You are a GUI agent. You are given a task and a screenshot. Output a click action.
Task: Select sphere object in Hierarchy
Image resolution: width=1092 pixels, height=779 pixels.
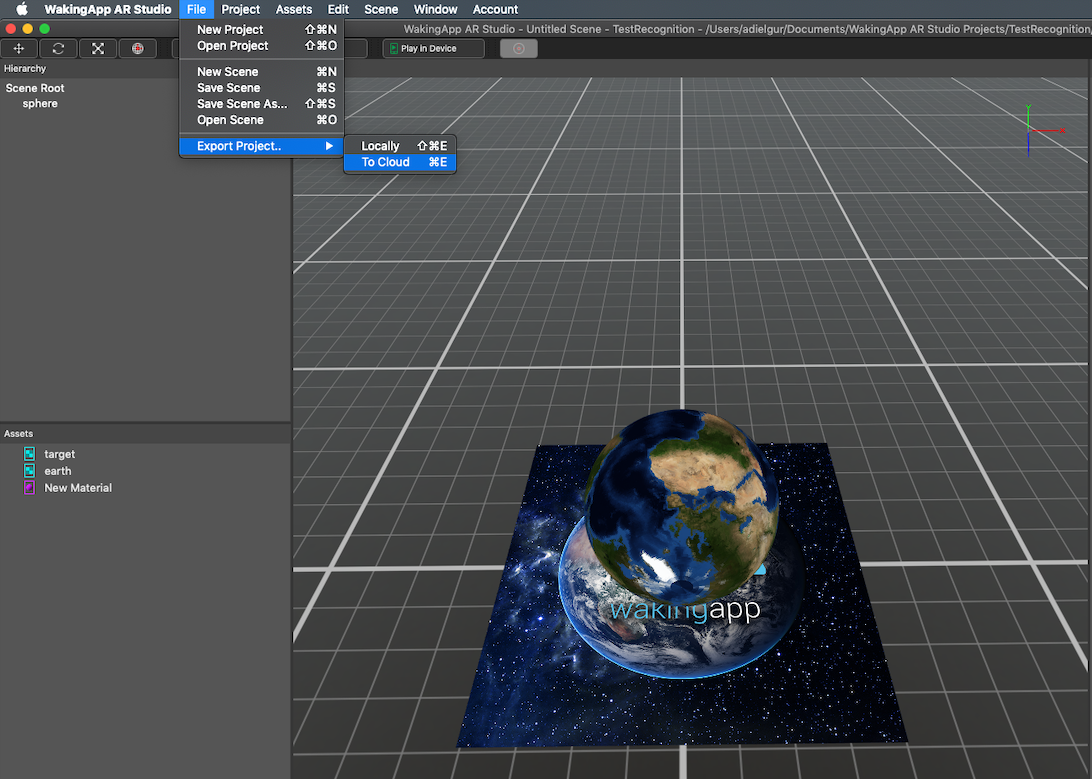tap(40, 104)
